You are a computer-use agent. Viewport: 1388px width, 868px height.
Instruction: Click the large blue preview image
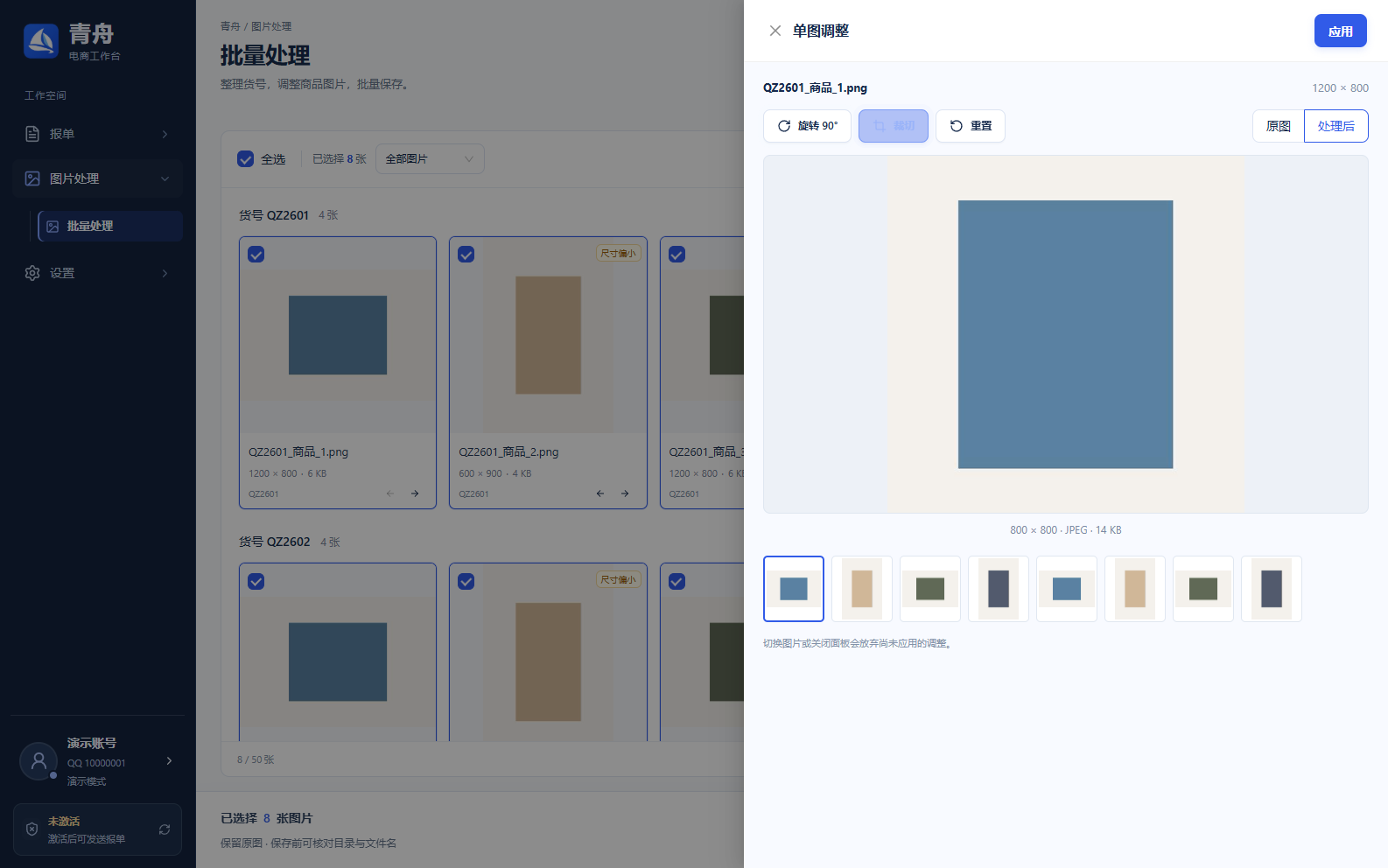coord(1065,334)
